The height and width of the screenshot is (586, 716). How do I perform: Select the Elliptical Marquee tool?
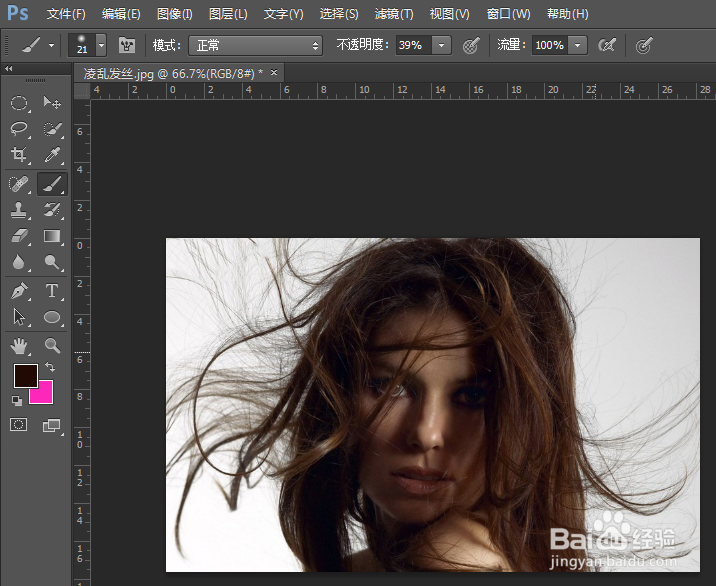coord(19,103)
